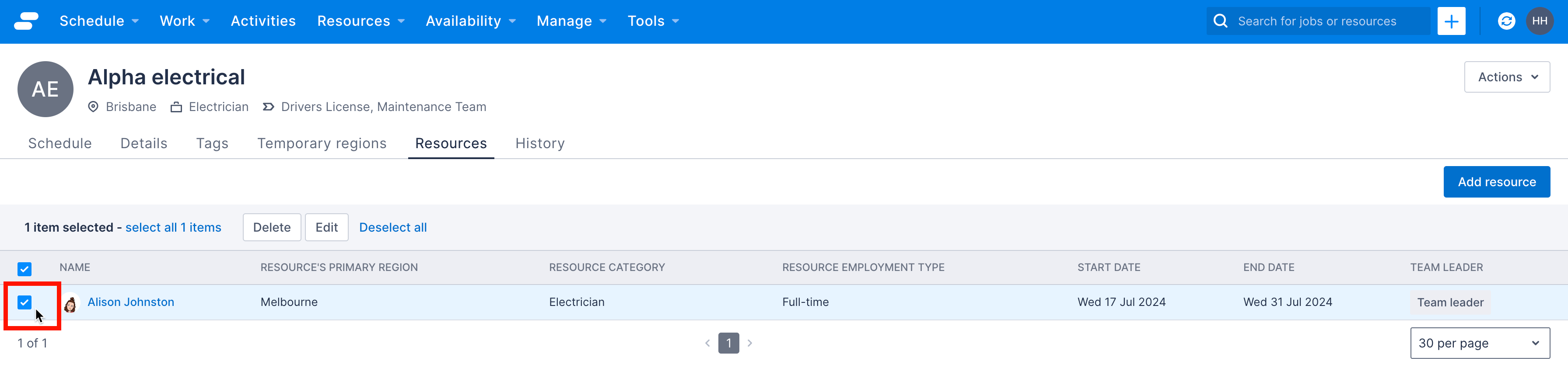Open the 30 per page dropdown
Image resolution: width=1568 pixels, height=375 pixels.
[1479, 344]
